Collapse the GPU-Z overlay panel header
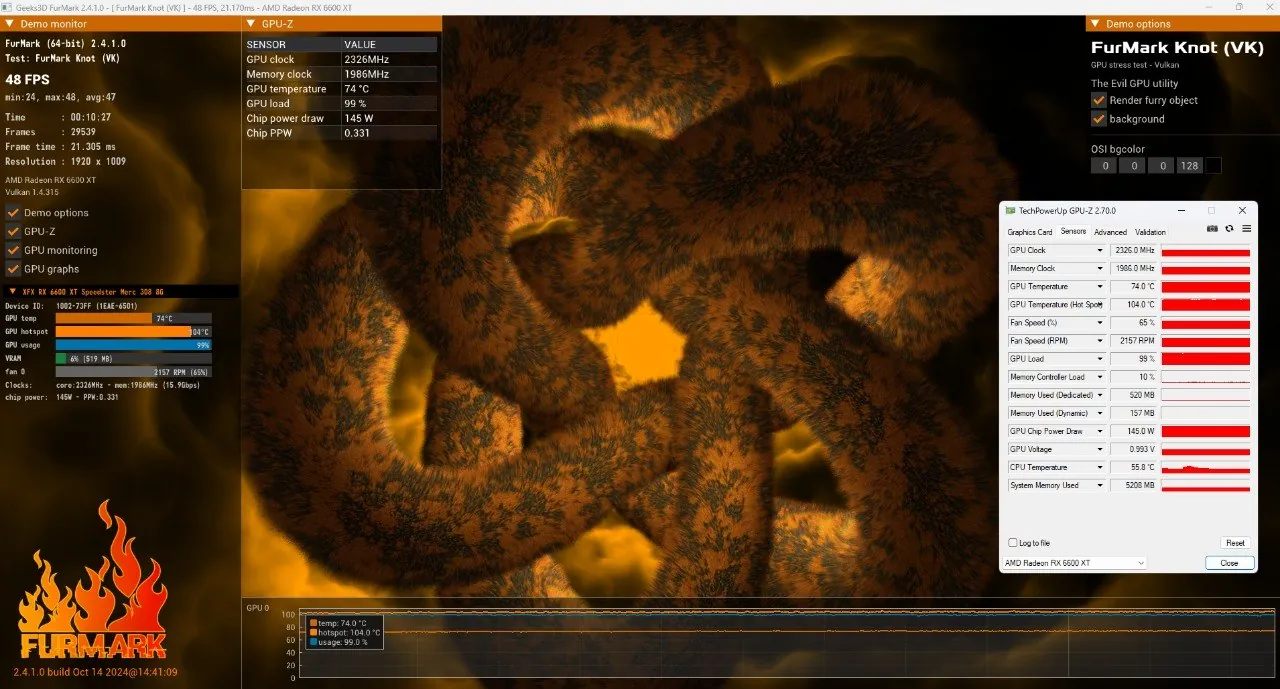Viewport: 1280px width, 689px height. (x=250, y=24)
